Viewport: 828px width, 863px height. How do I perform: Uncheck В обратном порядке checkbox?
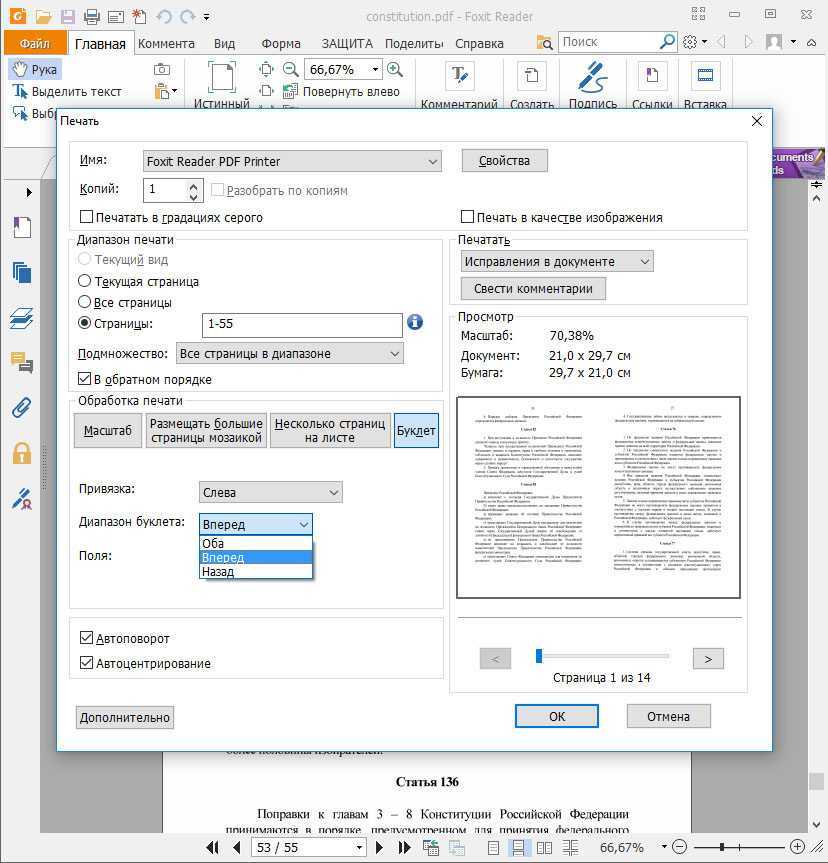[x=84, y=379]
